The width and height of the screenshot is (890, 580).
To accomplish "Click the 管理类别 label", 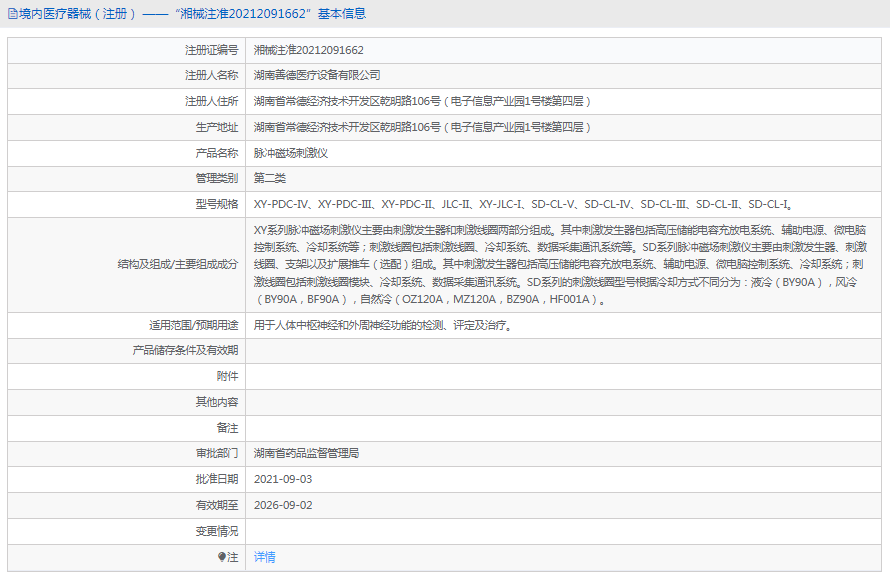I will 217,178.
